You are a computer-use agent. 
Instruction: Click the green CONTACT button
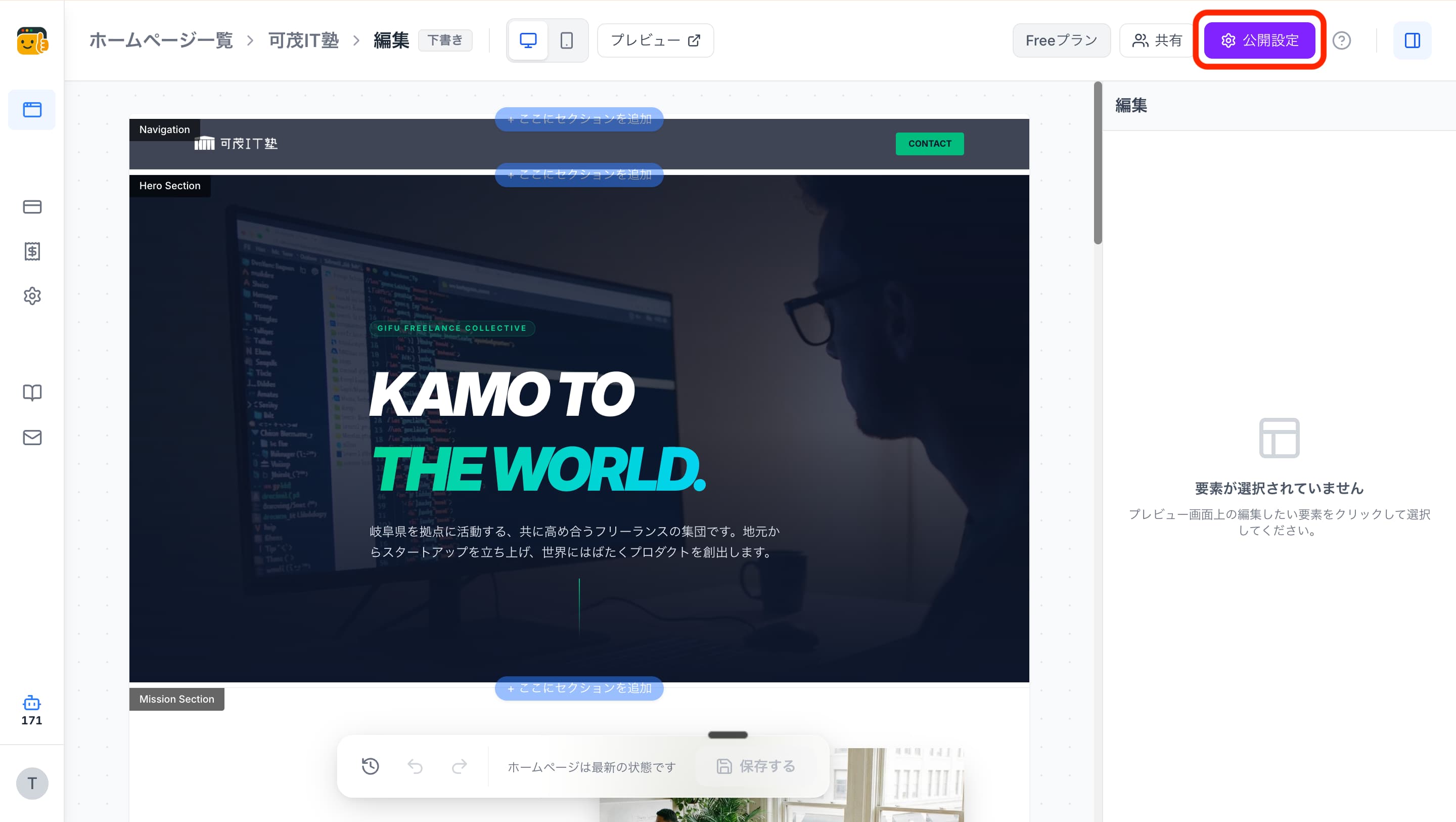click(x=930, y=144)
